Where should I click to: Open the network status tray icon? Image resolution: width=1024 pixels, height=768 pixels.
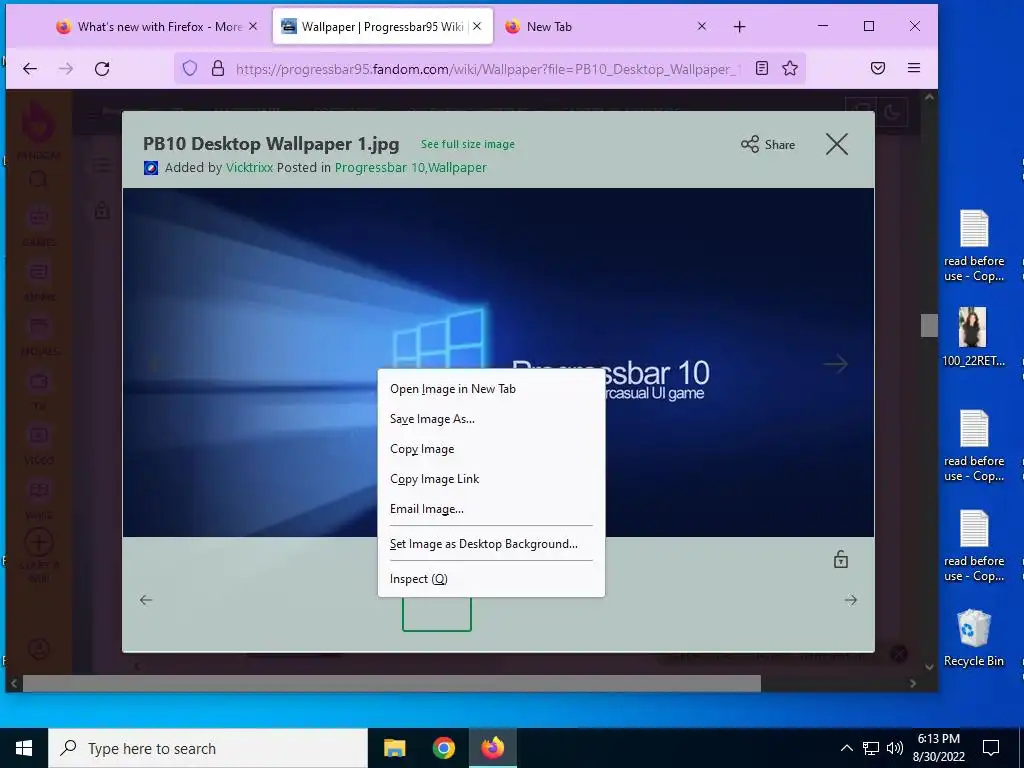[871, 748]
